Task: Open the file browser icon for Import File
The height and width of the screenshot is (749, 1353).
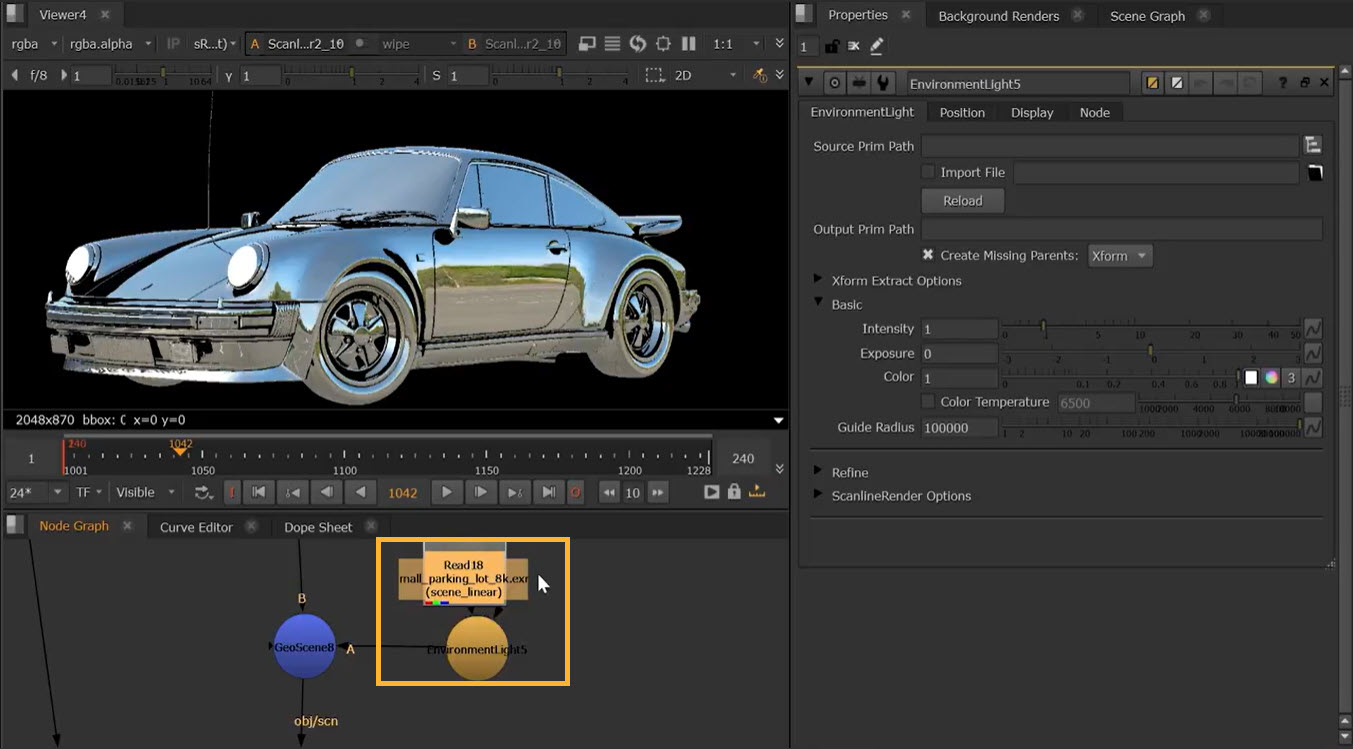Action: pyautogui.click(x=1315, y=173)
